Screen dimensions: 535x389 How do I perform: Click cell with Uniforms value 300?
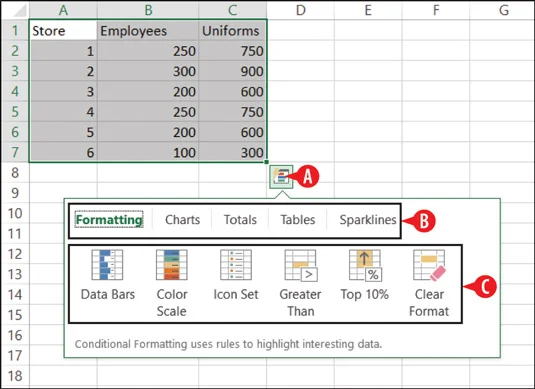tap(233, 152)
